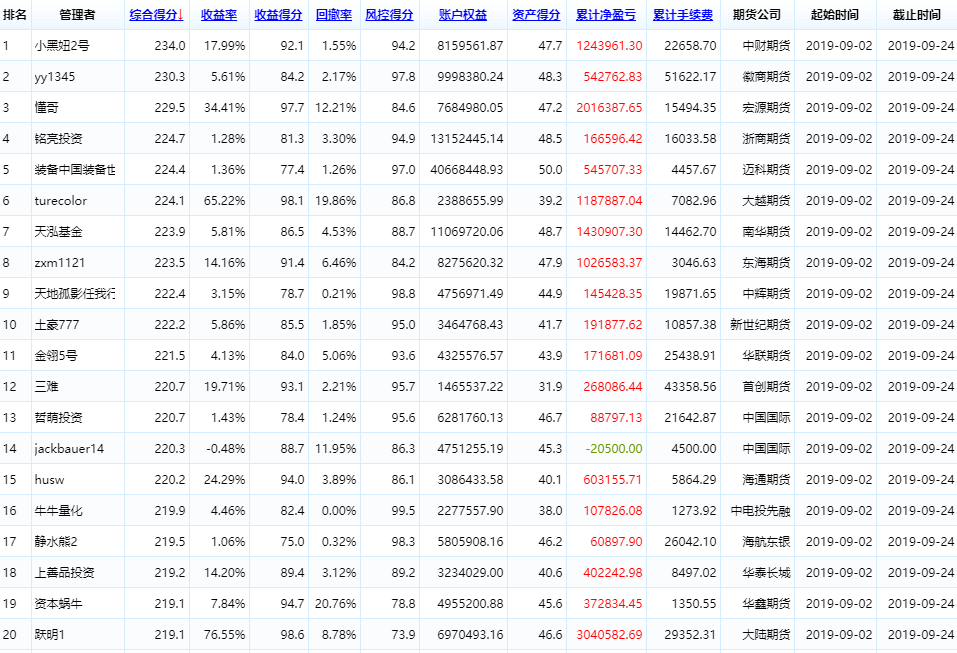Sort table by 账户权益 header
This screenshot has width=957, height=653.
(x=463, y=15)
